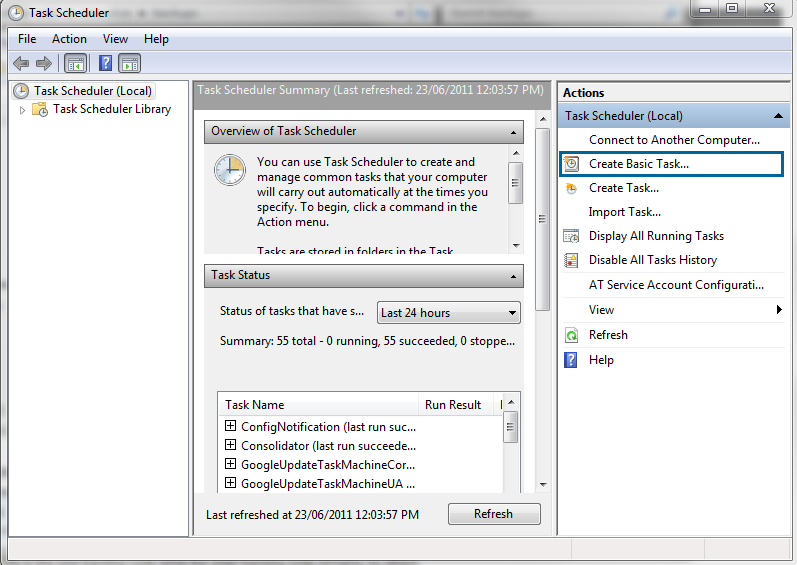Click the Last refreshed at 23/06/2011 text
The height and width of the screenshot is (565, 797).
click(x=313, y=515)
